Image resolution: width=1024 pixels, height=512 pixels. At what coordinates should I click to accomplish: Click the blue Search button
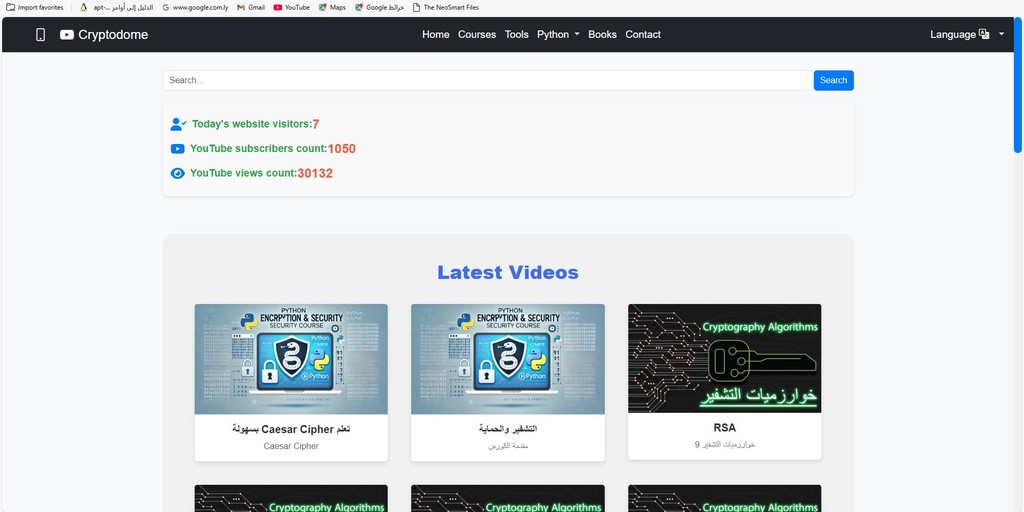coord(833,80)
